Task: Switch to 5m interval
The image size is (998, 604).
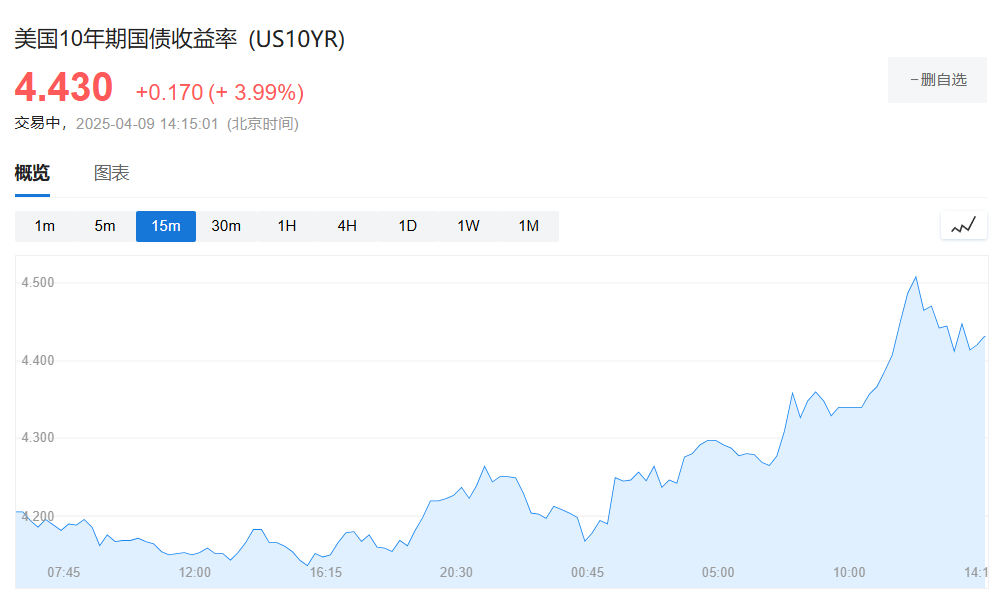Action: point(105,226)
